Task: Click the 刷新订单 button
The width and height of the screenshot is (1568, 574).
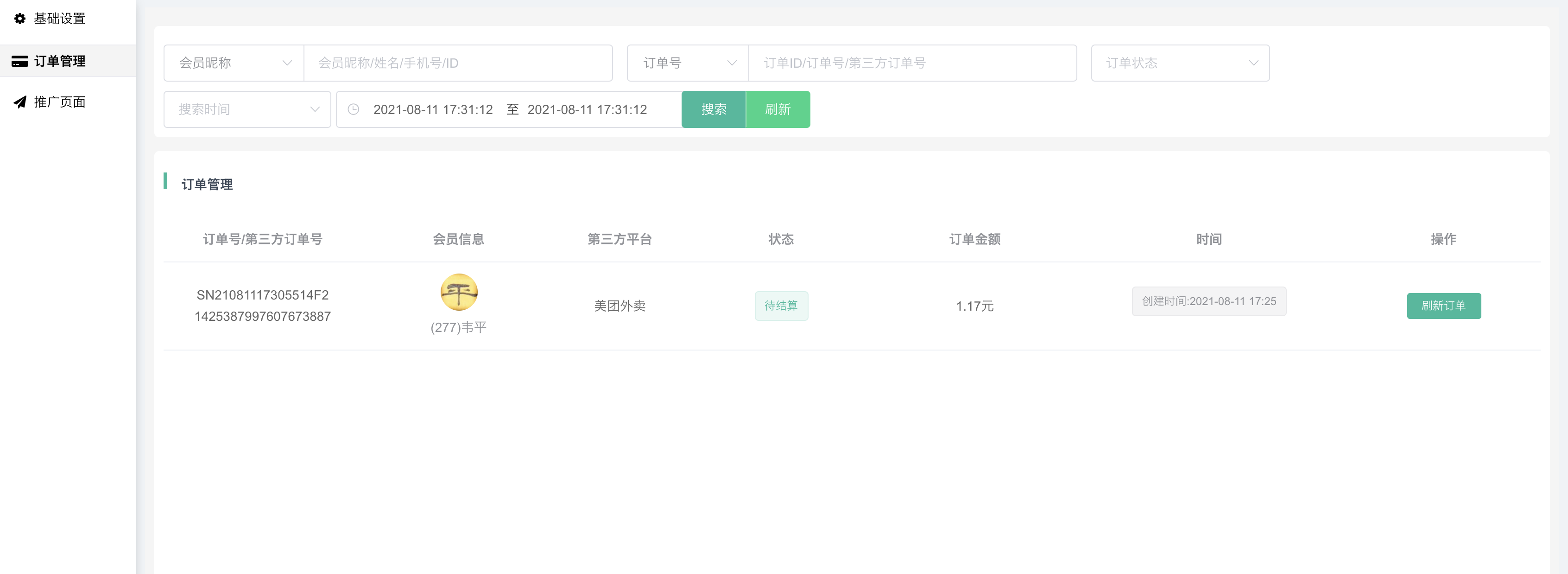Action: point(1443,306)
